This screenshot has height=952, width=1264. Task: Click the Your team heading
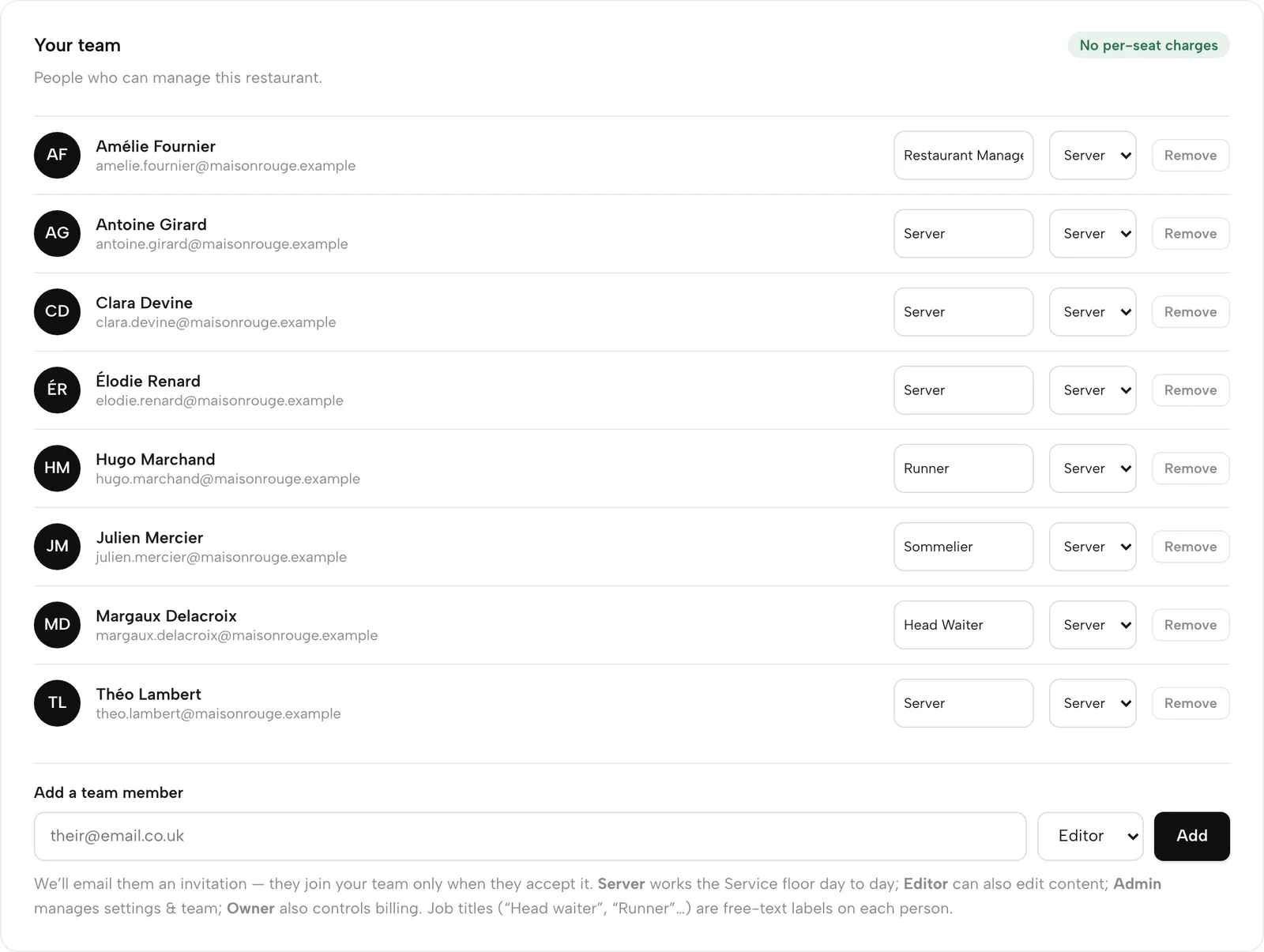[x=77, y=45]
